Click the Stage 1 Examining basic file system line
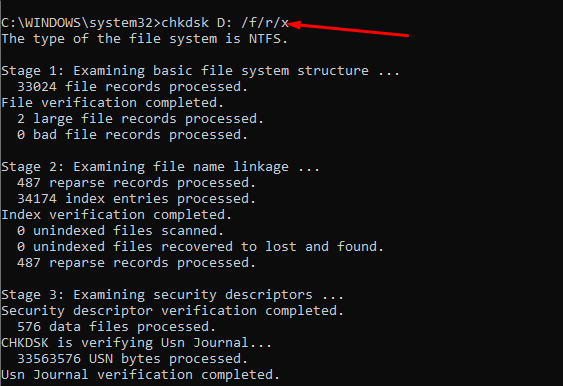Viewport: 563px width, 386px height. tap(200, 71)
